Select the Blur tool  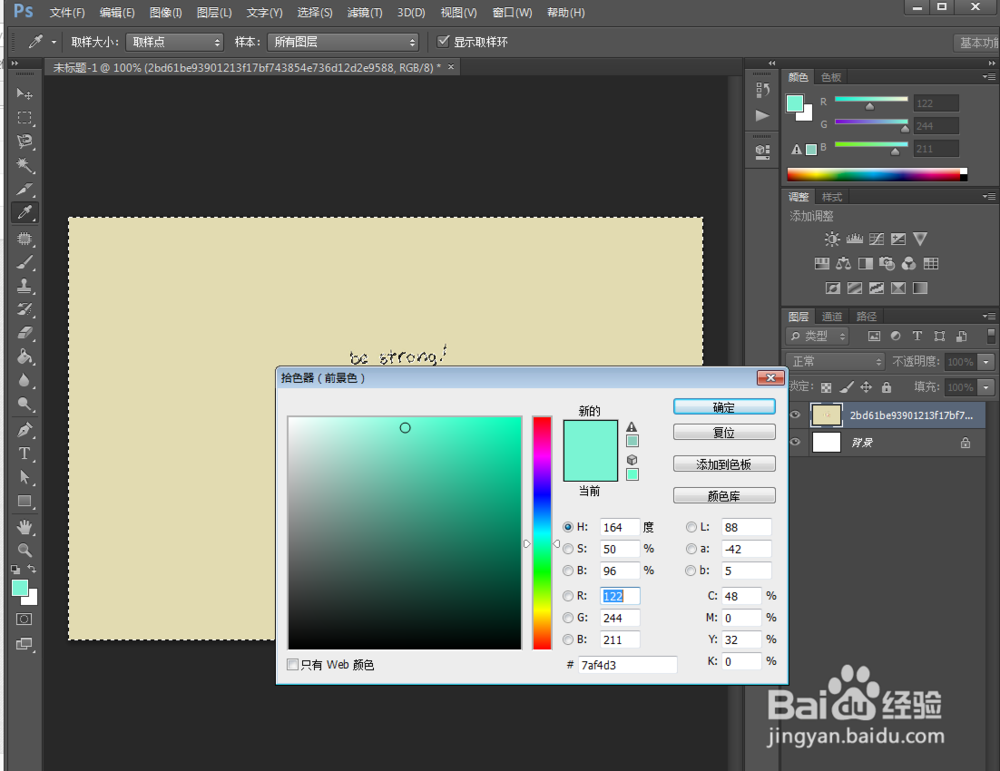pos(24,381)
